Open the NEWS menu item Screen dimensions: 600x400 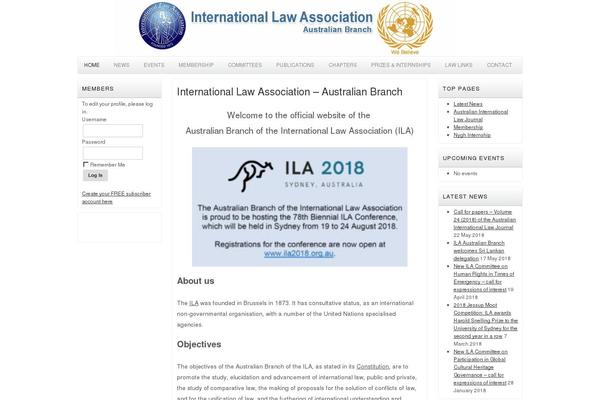(121, 65)
